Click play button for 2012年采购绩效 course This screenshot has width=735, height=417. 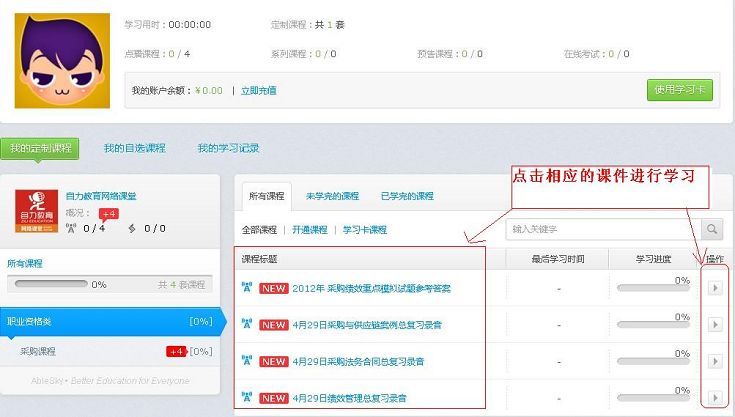click(x=714, y=288)
